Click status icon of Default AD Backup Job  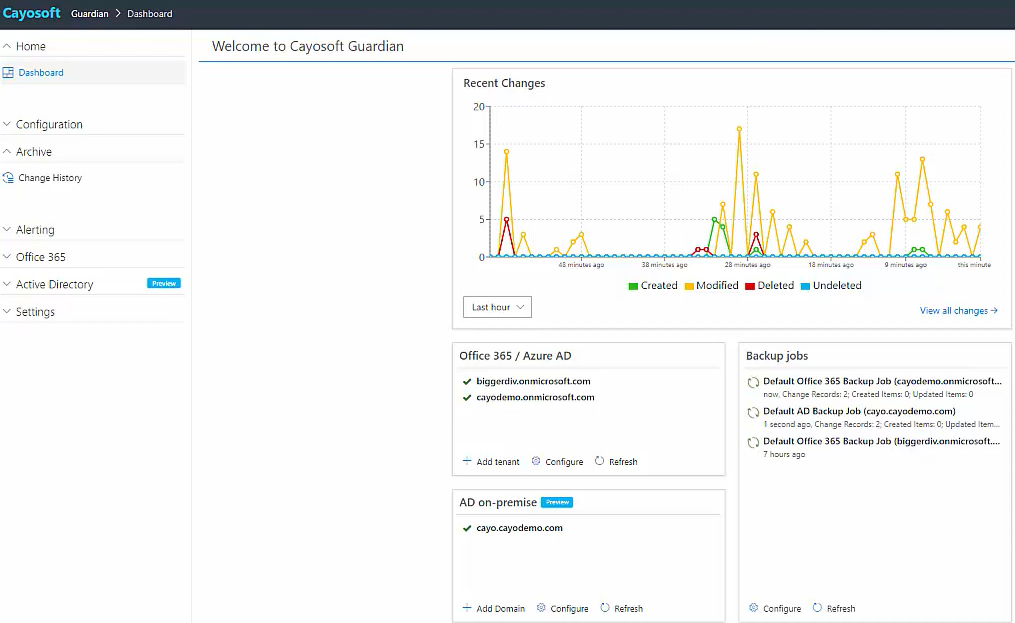tap(753, 413)
